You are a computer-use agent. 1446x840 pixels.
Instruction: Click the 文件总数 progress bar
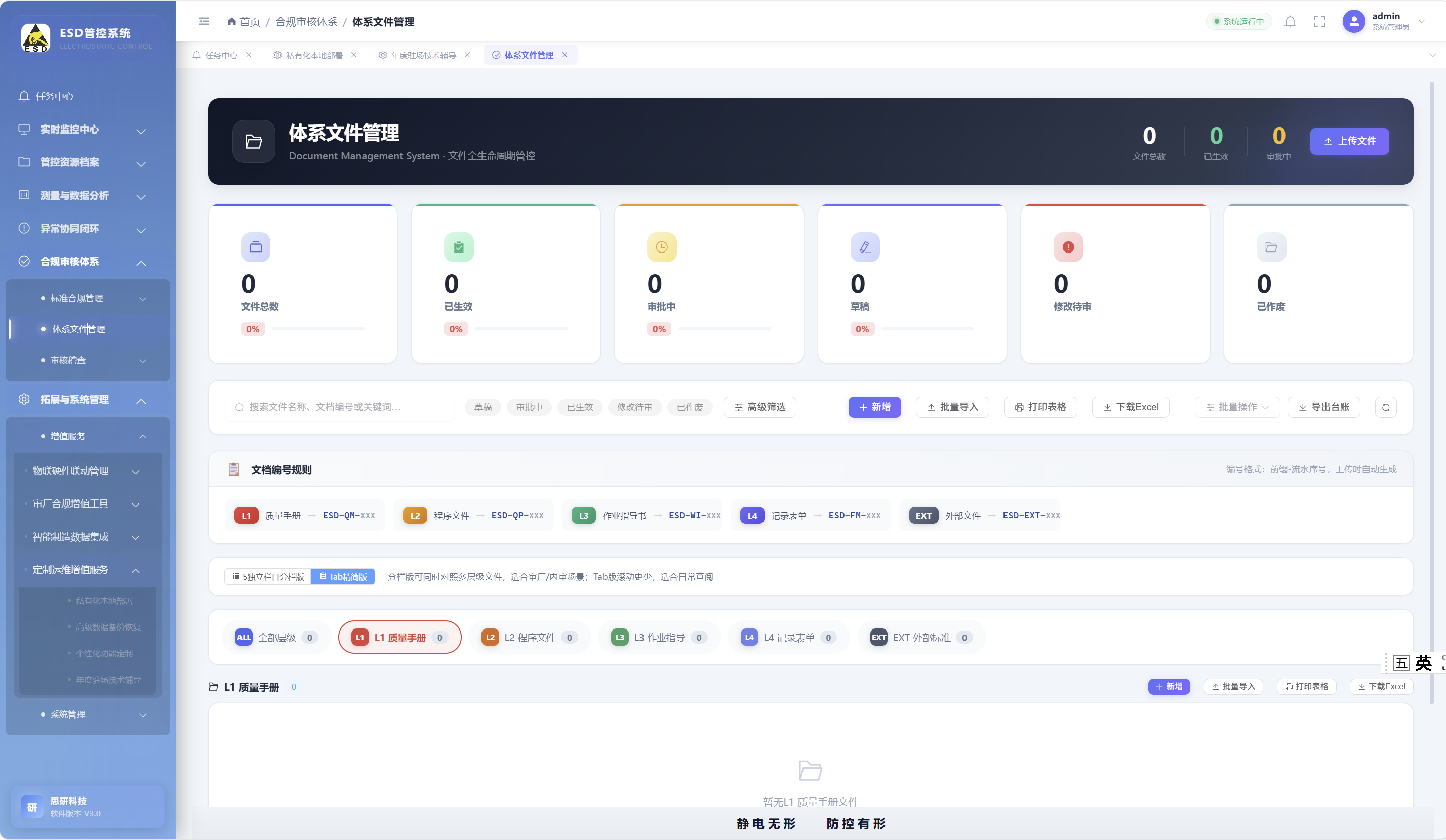tap(318, 329)
